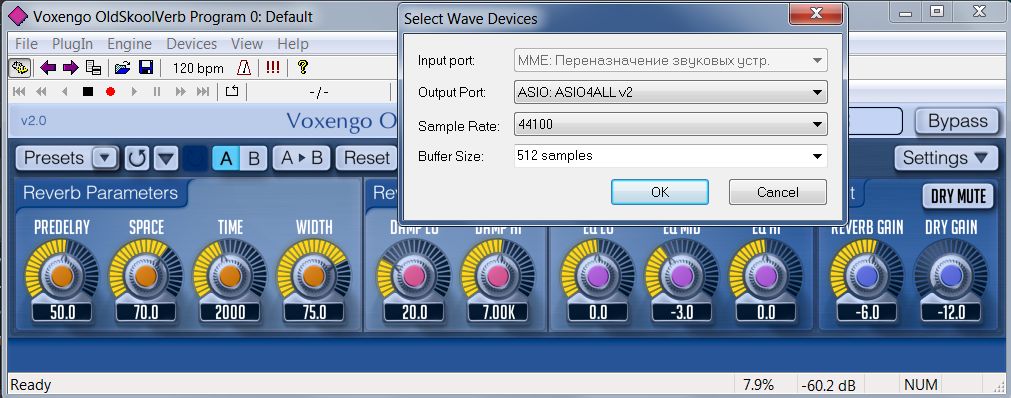Open help with yellow question mark icon

(x=302, y=68)
